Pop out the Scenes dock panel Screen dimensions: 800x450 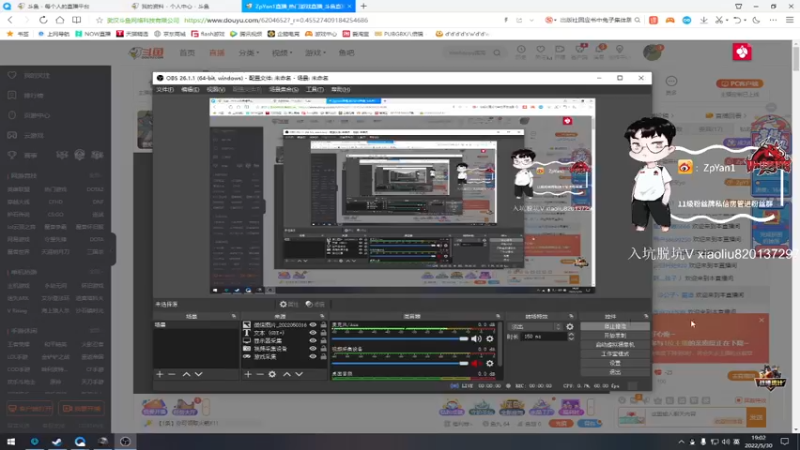234,316
